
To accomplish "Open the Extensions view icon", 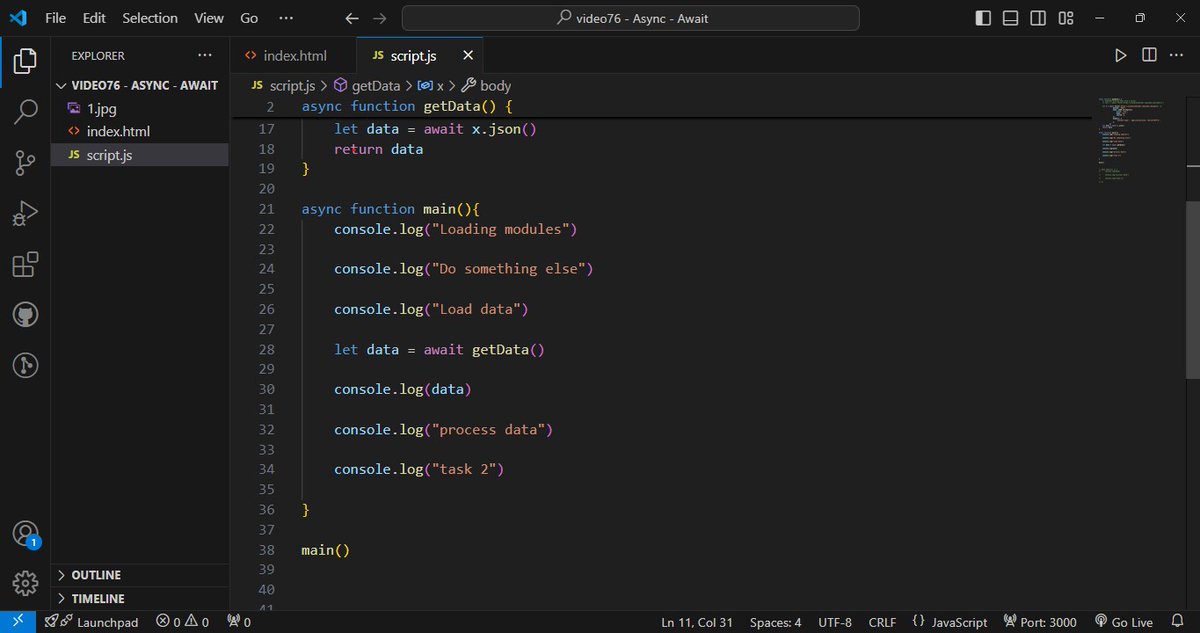I will point(25,265).
